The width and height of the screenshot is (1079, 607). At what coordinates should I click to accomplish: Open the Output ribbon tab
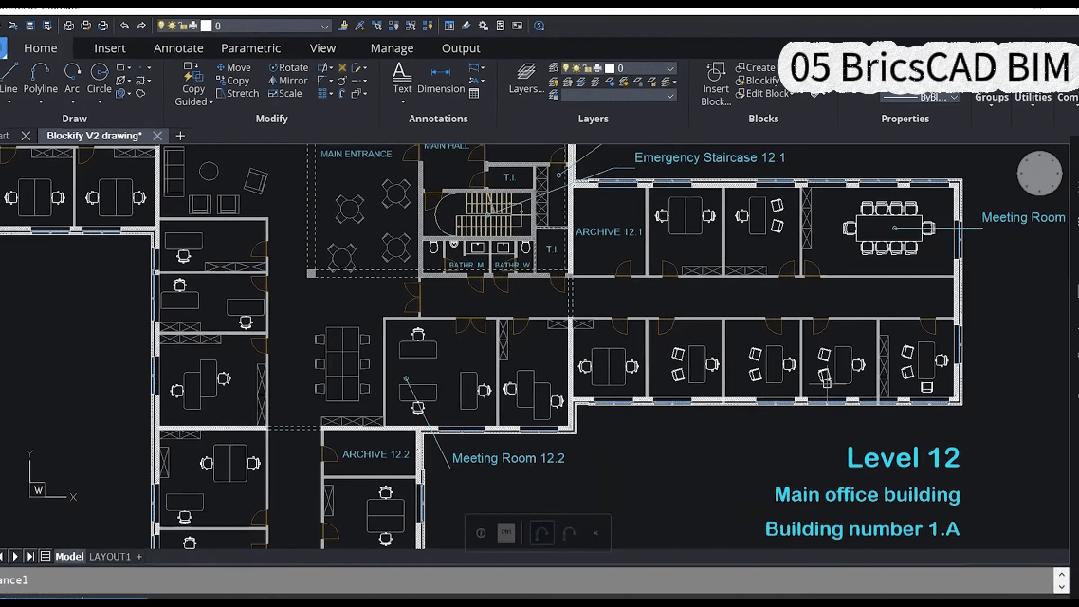pos(461,48)
